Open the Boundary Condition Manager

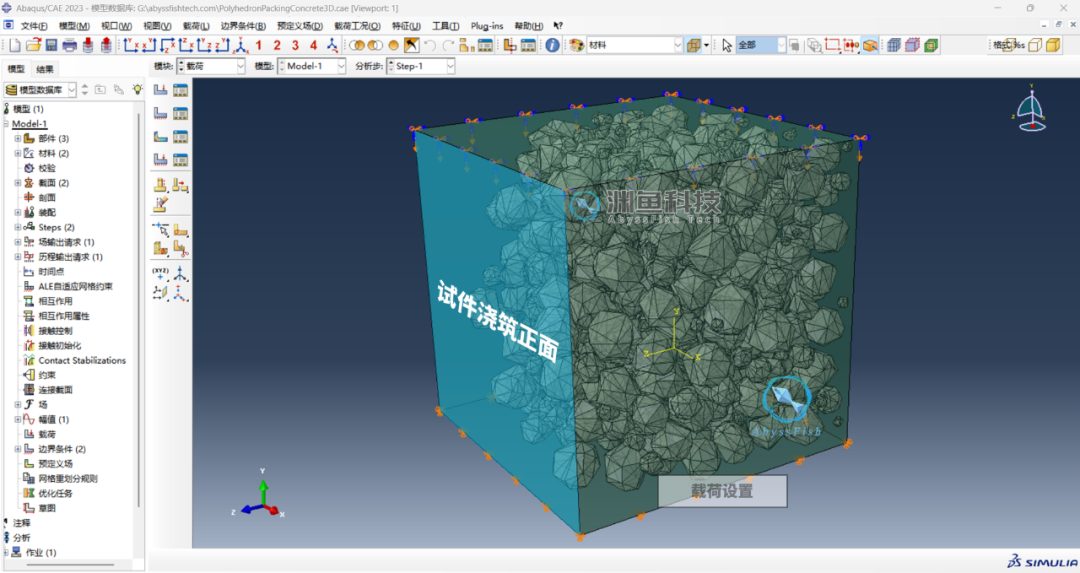(180, 114)
